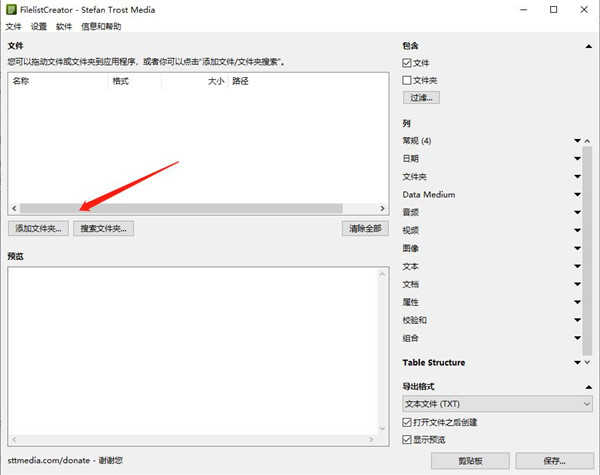600x475 pixels.
Task: Collapse the 导出格式 section arrow
Action: [x=589, y=387]
